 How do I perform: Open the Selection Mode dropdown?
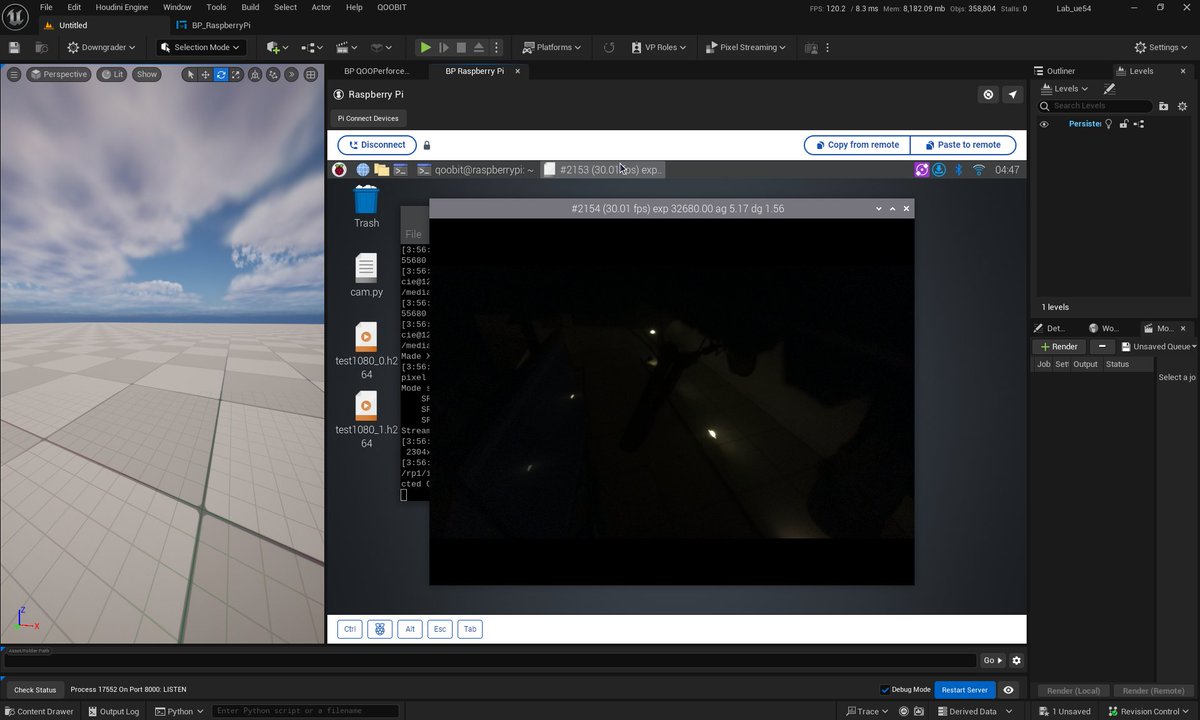(x=200, y=47)
